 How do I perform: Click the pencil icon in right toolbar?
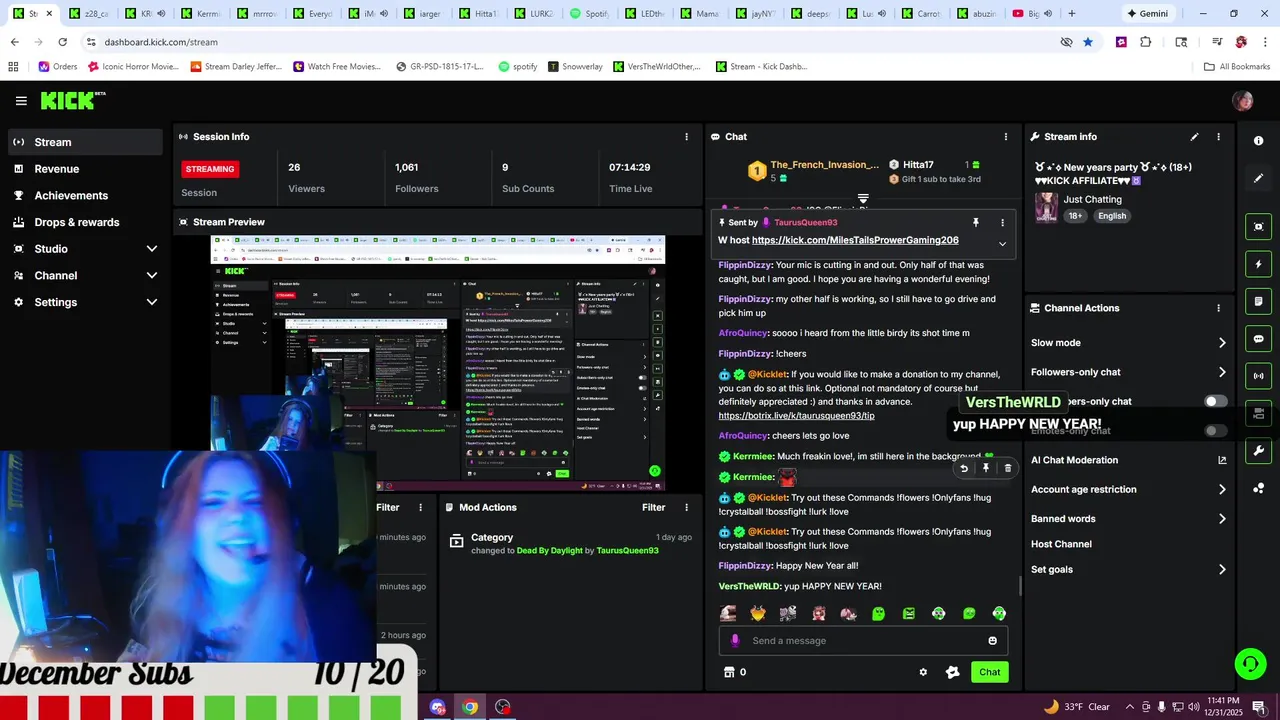1258,178
